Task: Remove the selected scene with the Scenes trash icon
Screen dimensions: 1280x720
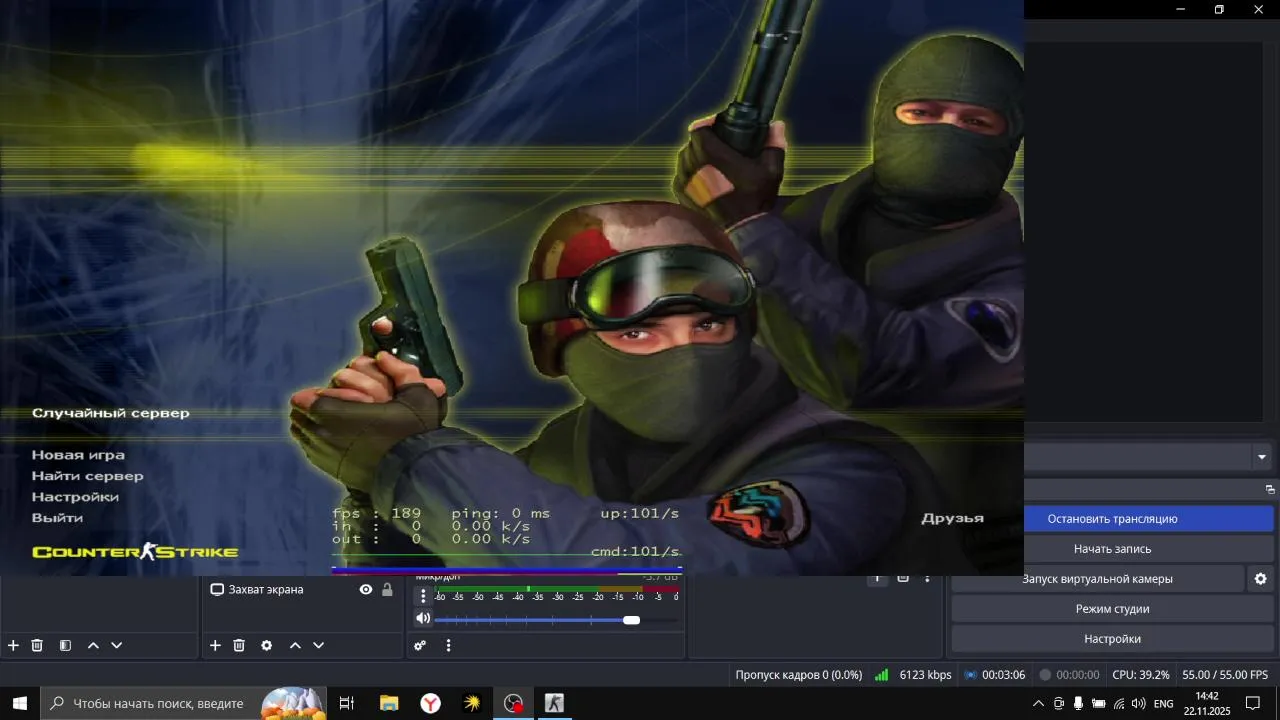Action: pyautogui.click(x=37, y=646)
